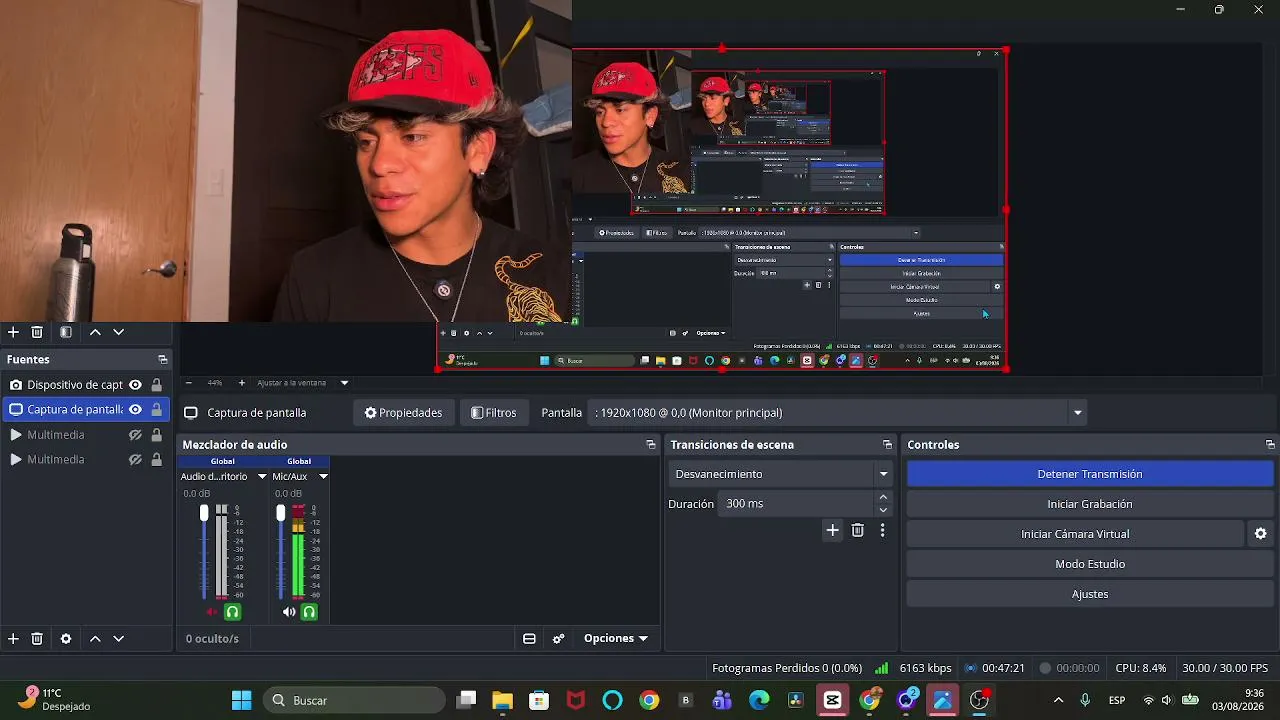This screenshot has height=720, width=1280.
Task: Move the selected source up using the bottom Fuentes arrow
Action: click(95, 638)
